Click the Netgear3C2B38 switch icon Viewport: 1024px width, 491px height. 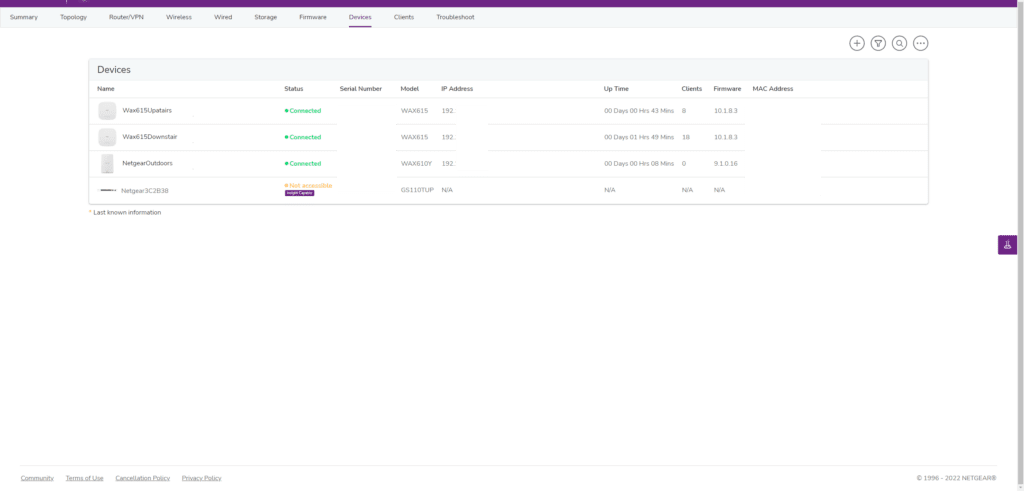(x=108, y=190)
